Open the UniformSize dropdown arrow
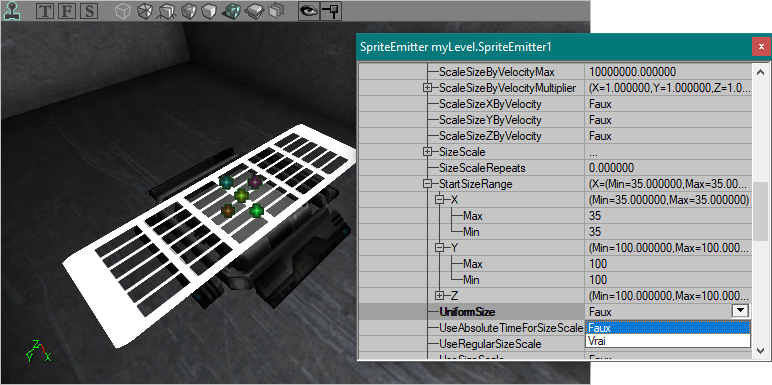 click(x=740, y=311)
